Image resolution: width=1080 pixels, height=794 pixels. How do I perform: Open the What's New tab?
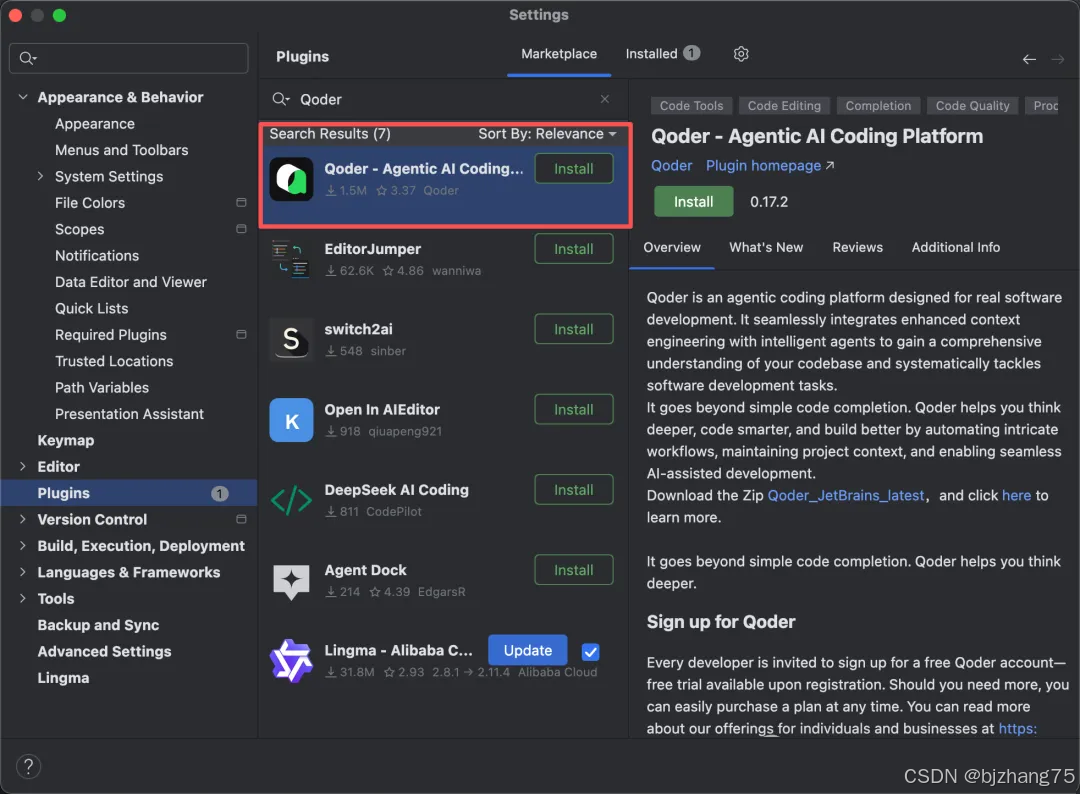(x=766, y=247)
